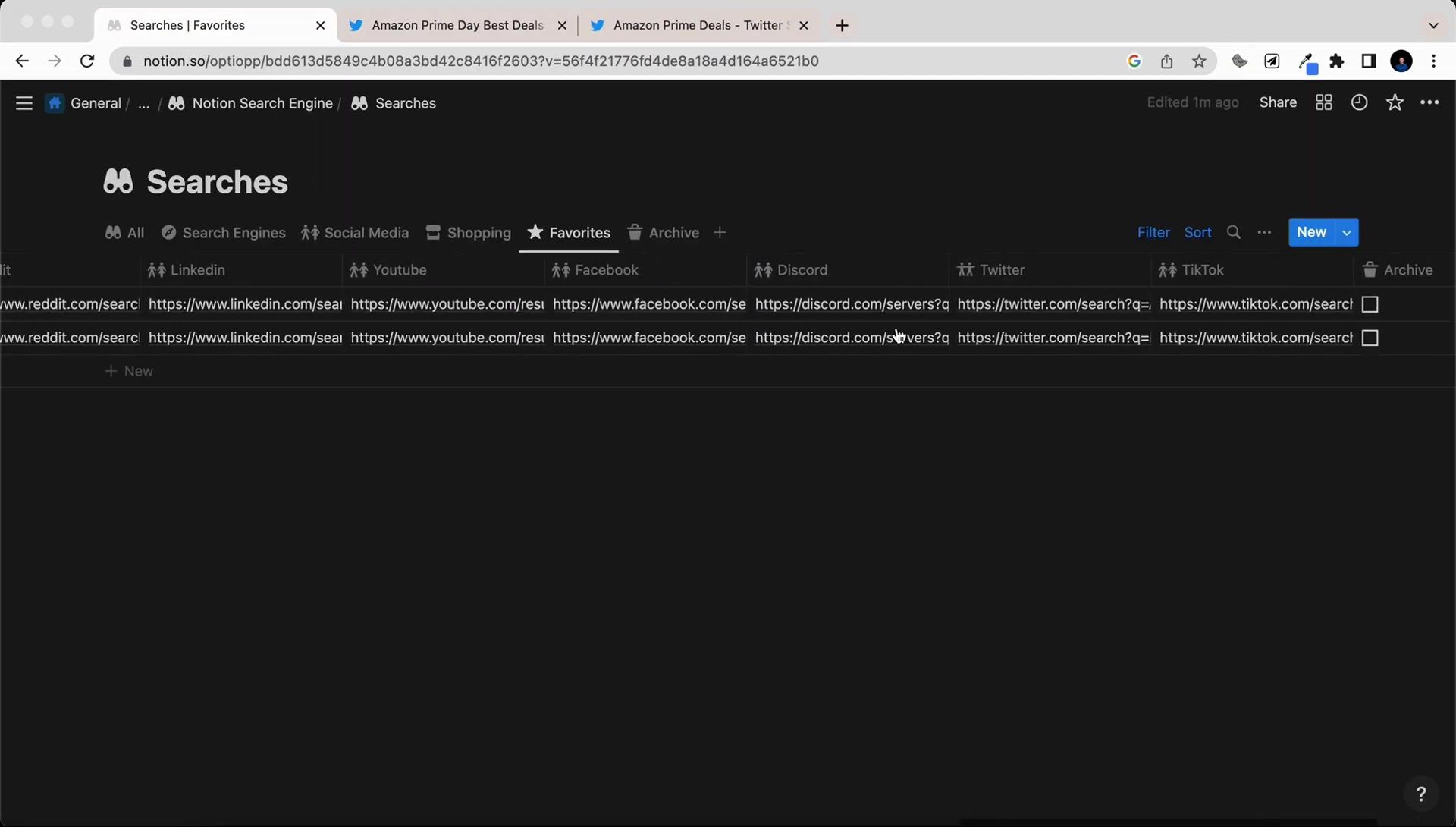Open database view options ellipsis
The width and height of the screenshot is (1456, 827).
tap(1264, 232)
